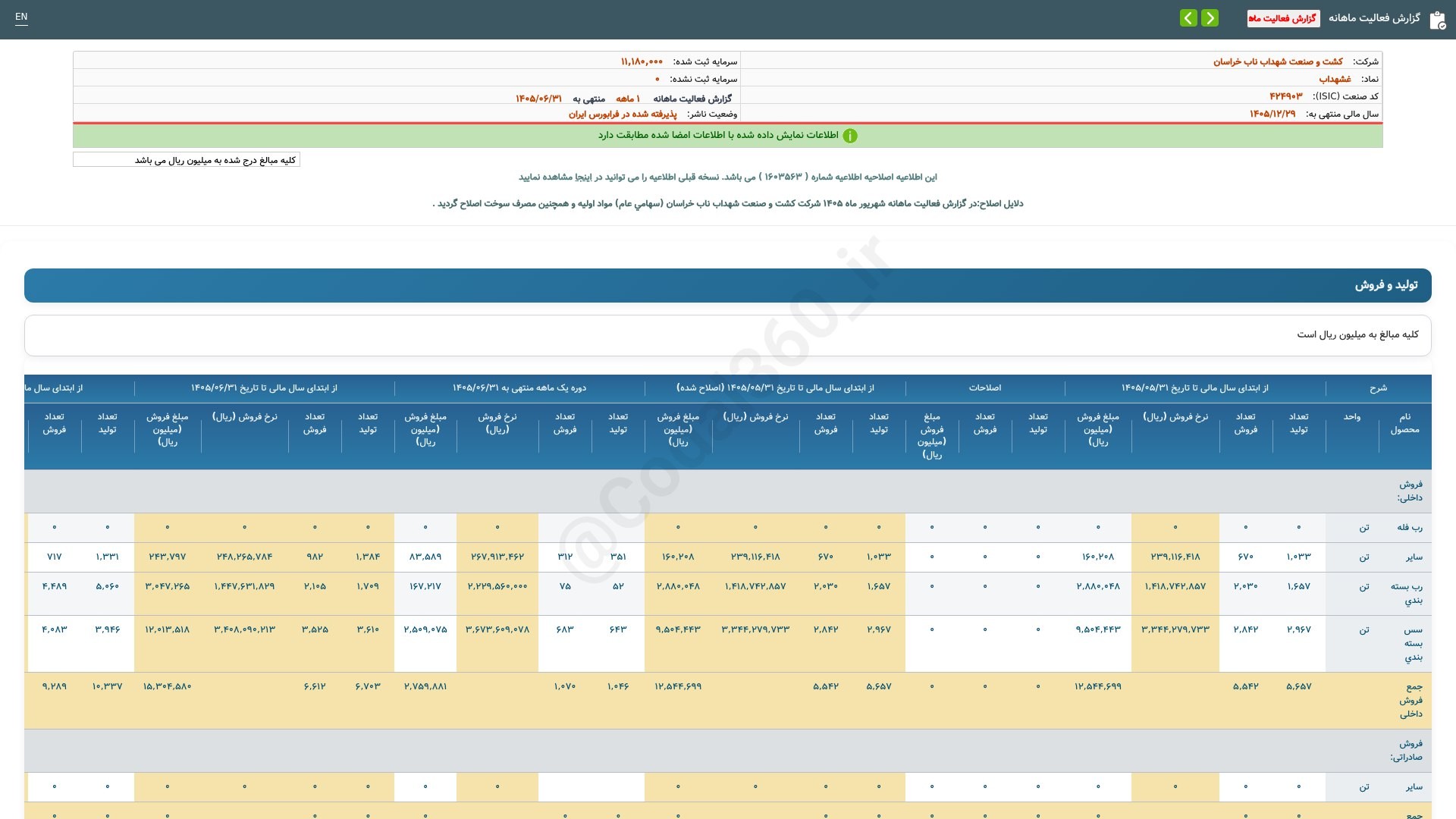This screenshot has width=1456, height=819.
Task: Click total cell value '۲,۷۵۹,۸۸۱'
Action: click(x=425, y=686)
